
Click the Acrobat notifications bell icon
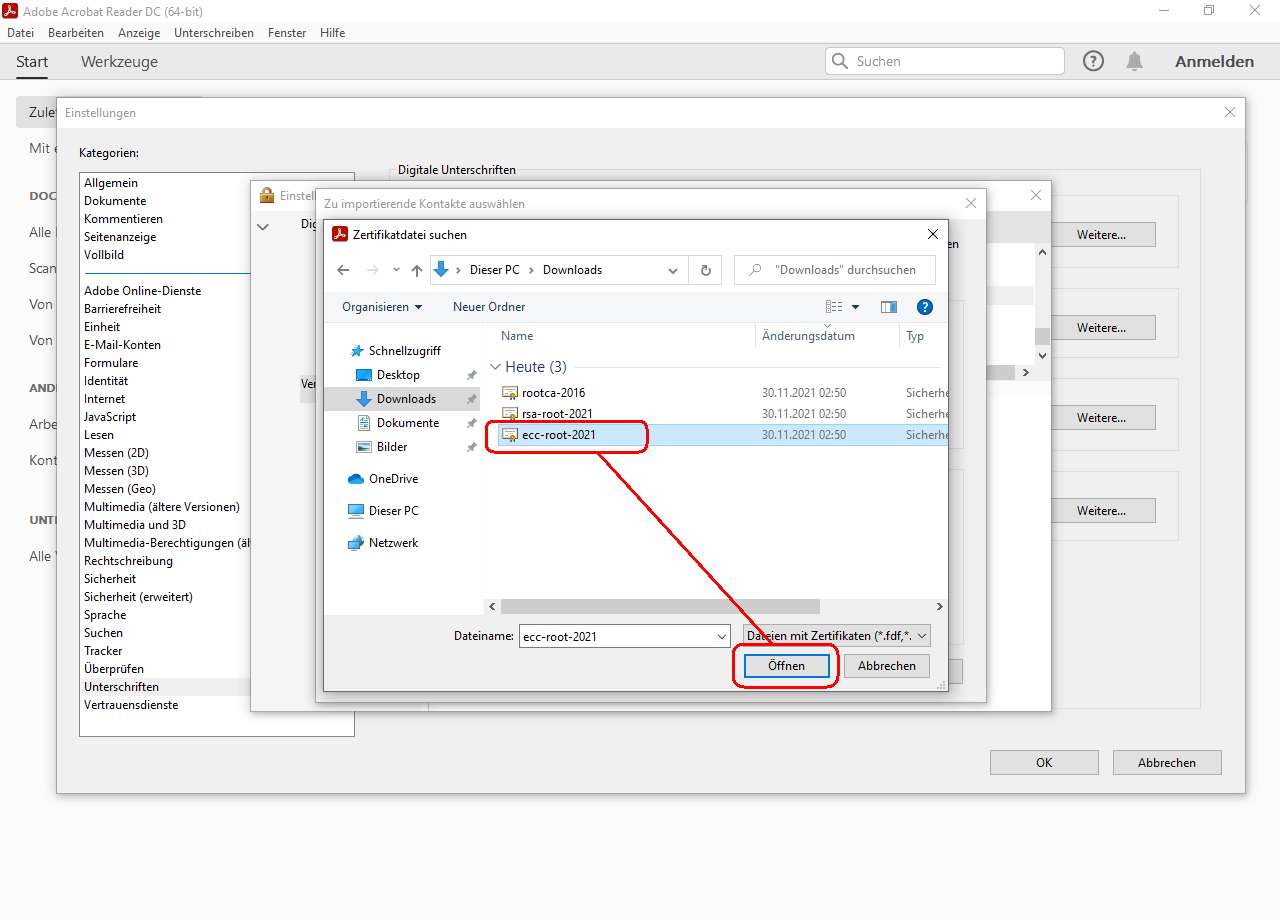coord(1134,62)
